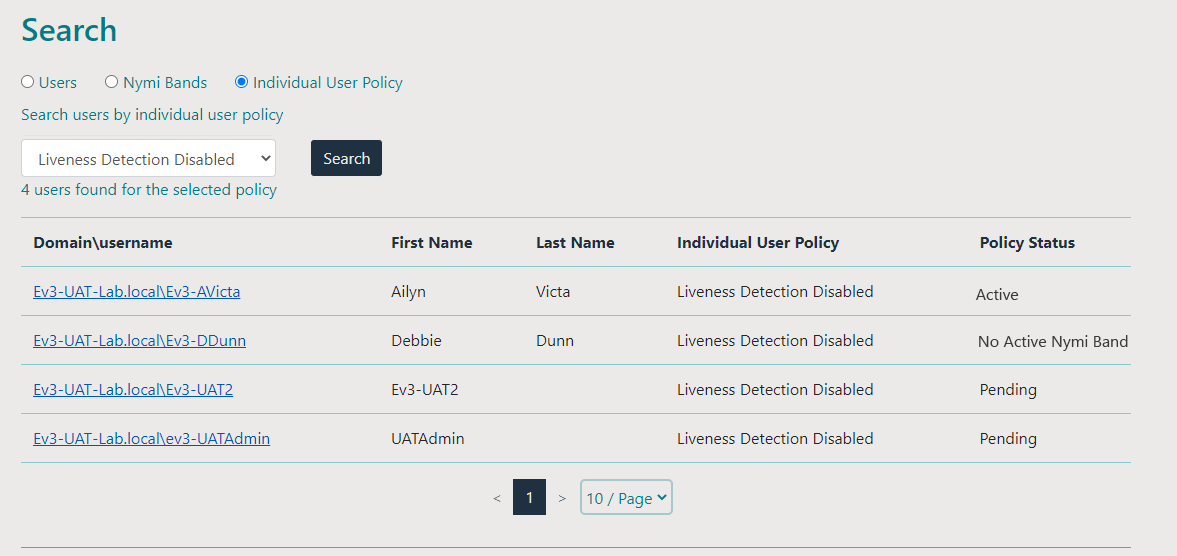Screen dimensions: 1177x556
Task: Open the Ev3-UAT-Lab.local\Ev3-DDunn user link
Action: (139, 341)
